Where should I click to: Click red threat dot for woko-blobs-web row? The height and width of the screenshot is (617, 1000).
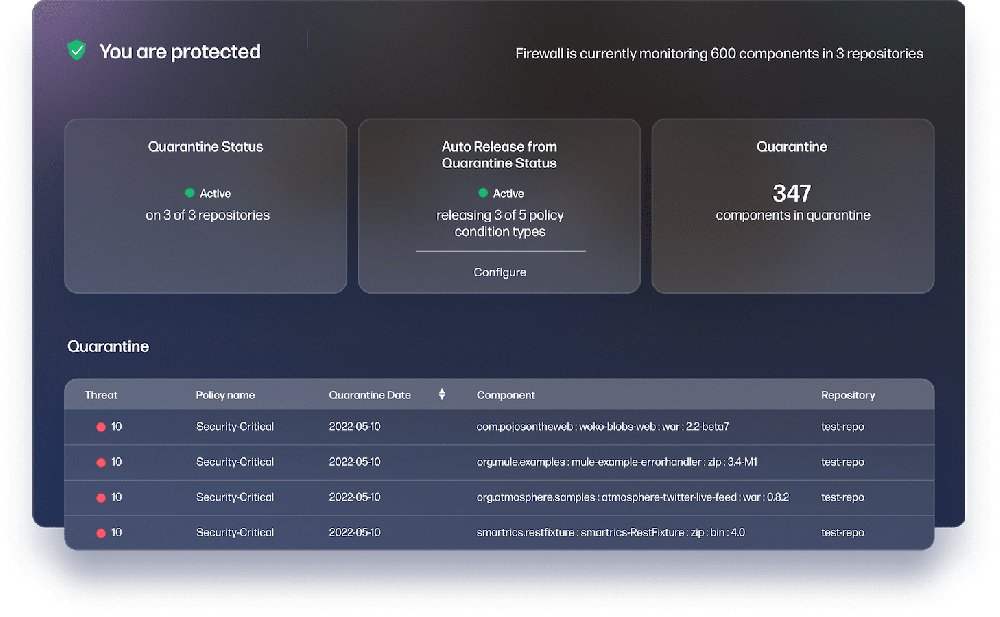click(x=100, y=427)
